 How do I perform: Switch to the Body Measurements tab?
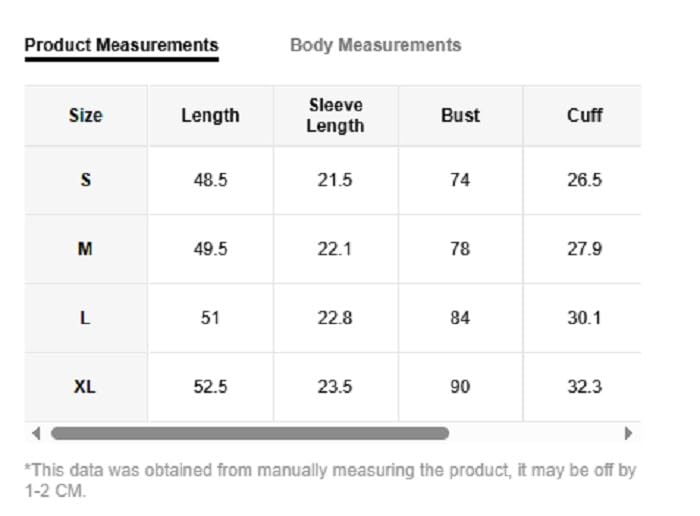375,45
